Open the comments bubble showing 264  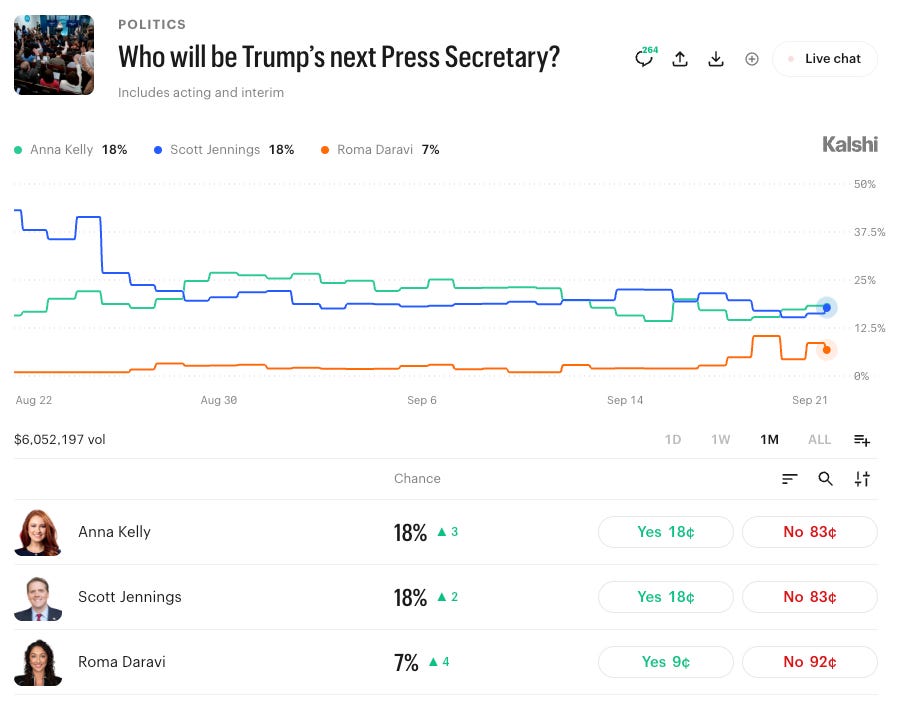[x=645, y=59]
